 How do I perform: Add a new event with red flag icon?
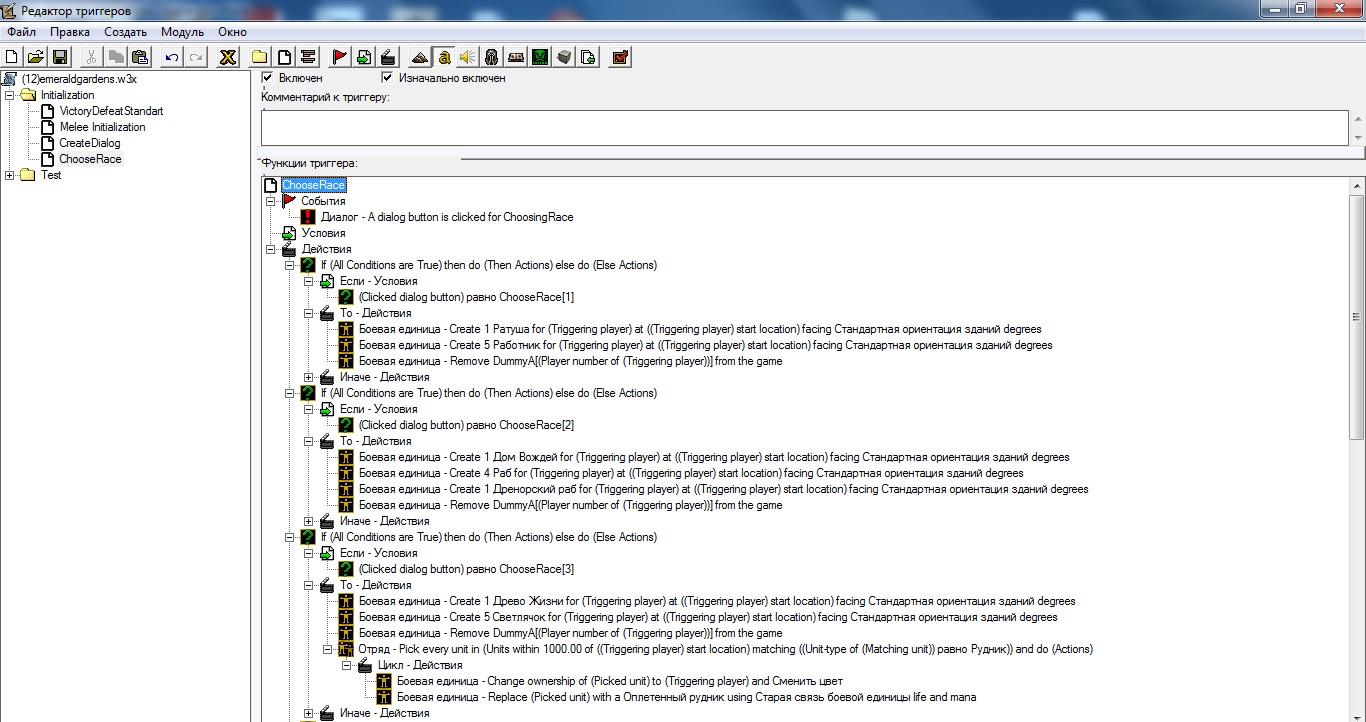tap(340, 57)
